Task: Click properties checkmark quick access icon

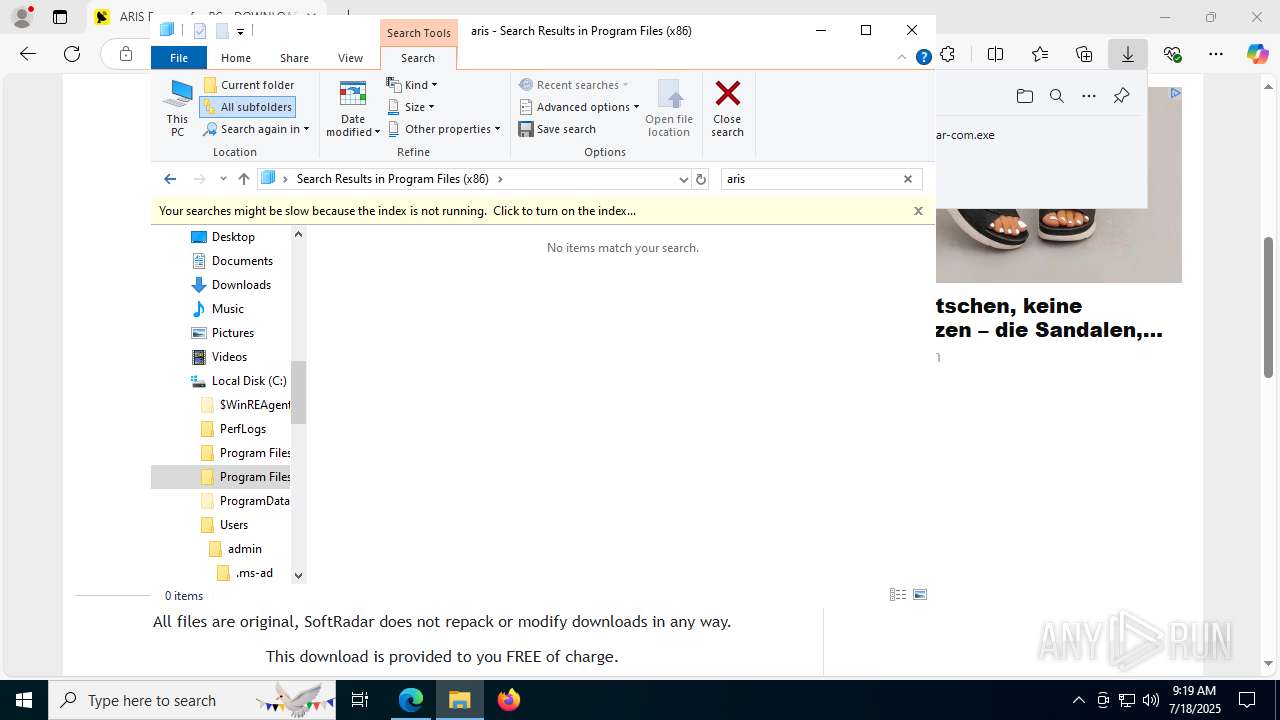Action: 200,31
